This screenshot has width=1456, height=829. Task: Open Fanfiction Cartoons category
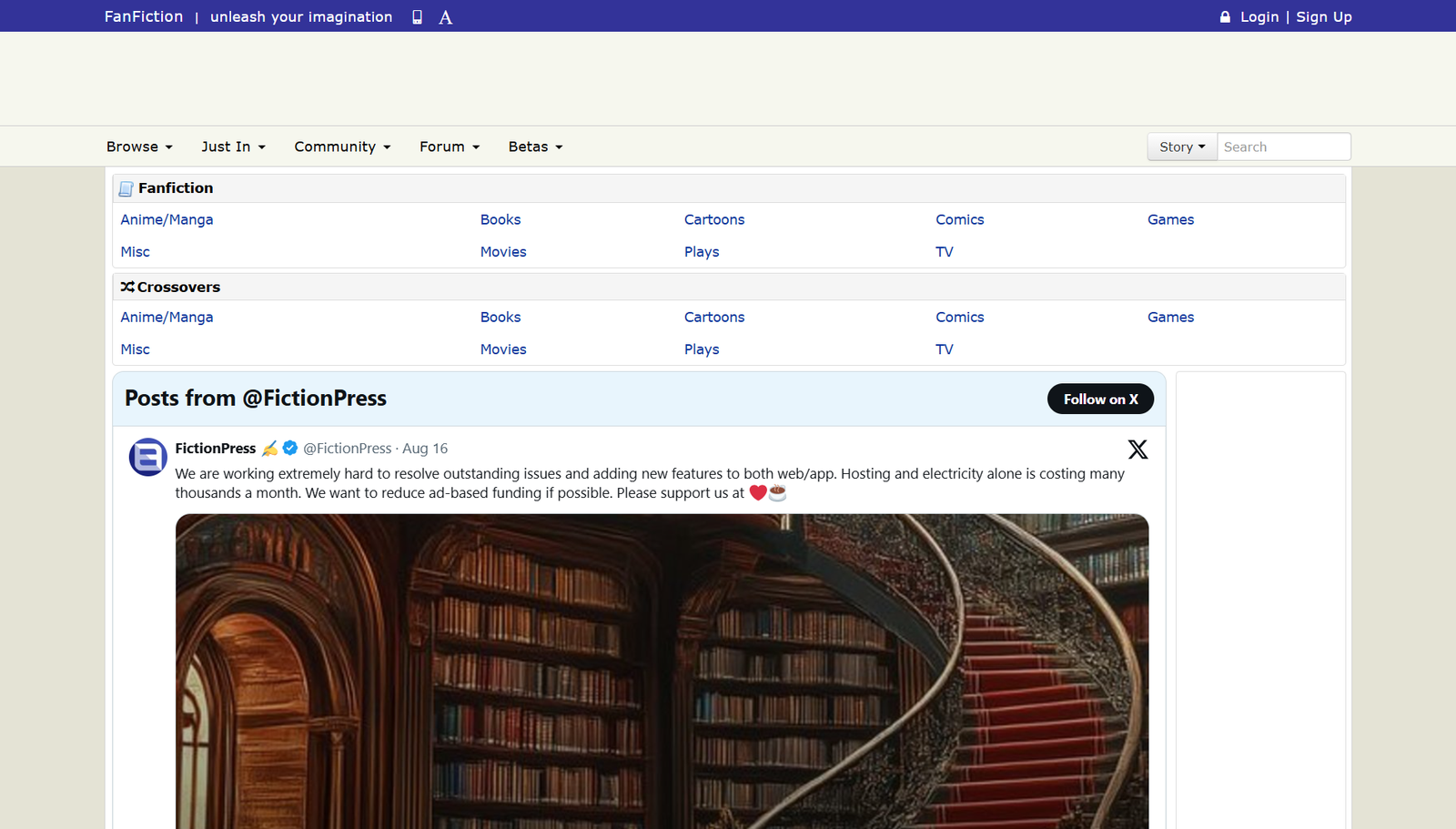pyautogui.click(x=714, y=219)
